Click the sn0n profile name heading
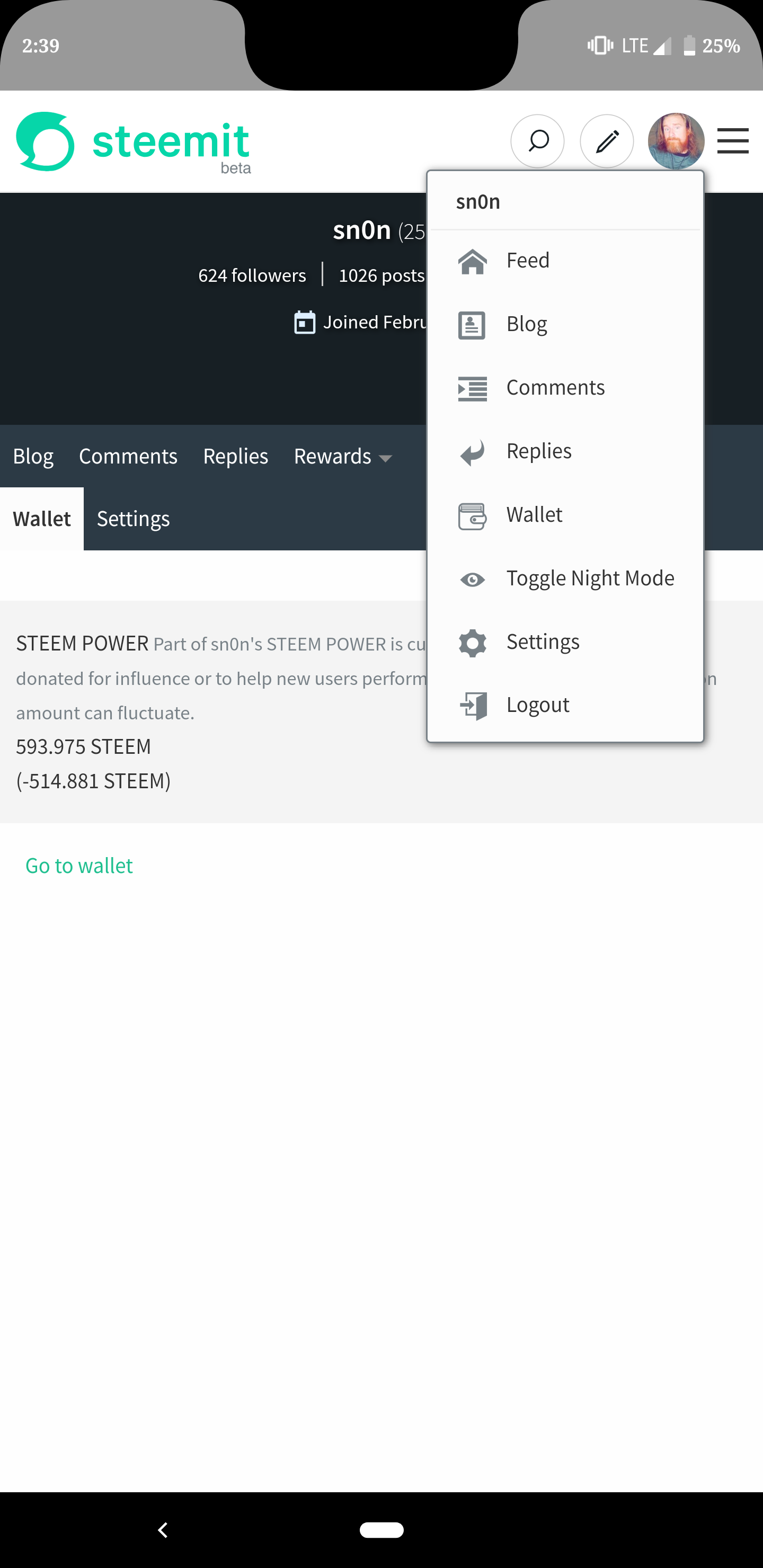Screen dimensions: 763x1568 [362, 230]
